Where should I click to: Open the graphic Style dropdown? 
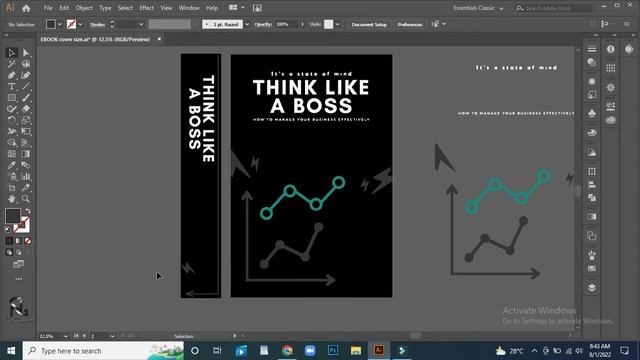click(x=338, y=24)
